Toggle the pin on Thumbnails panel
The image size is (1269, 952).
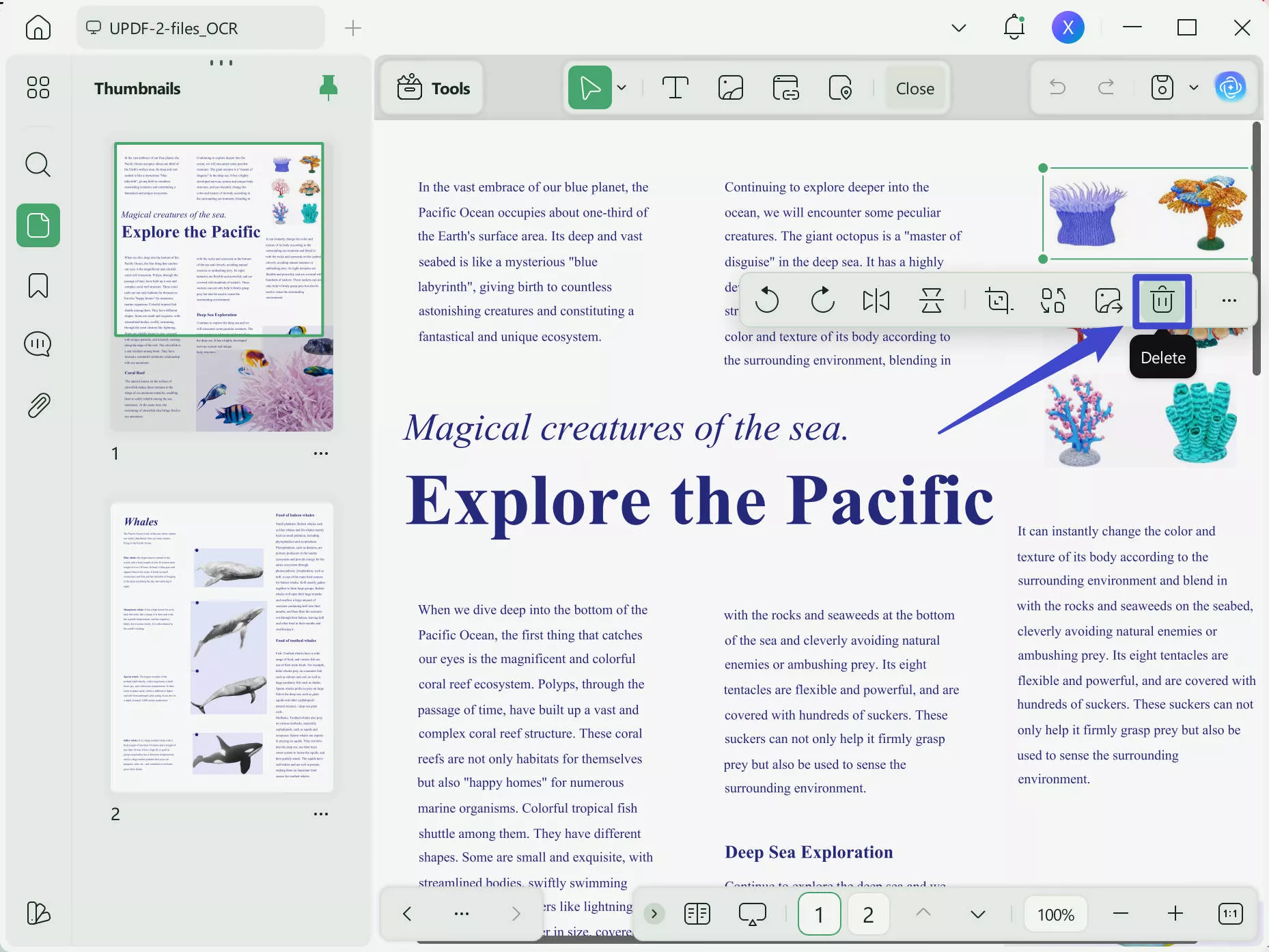(x=329, y=87)
